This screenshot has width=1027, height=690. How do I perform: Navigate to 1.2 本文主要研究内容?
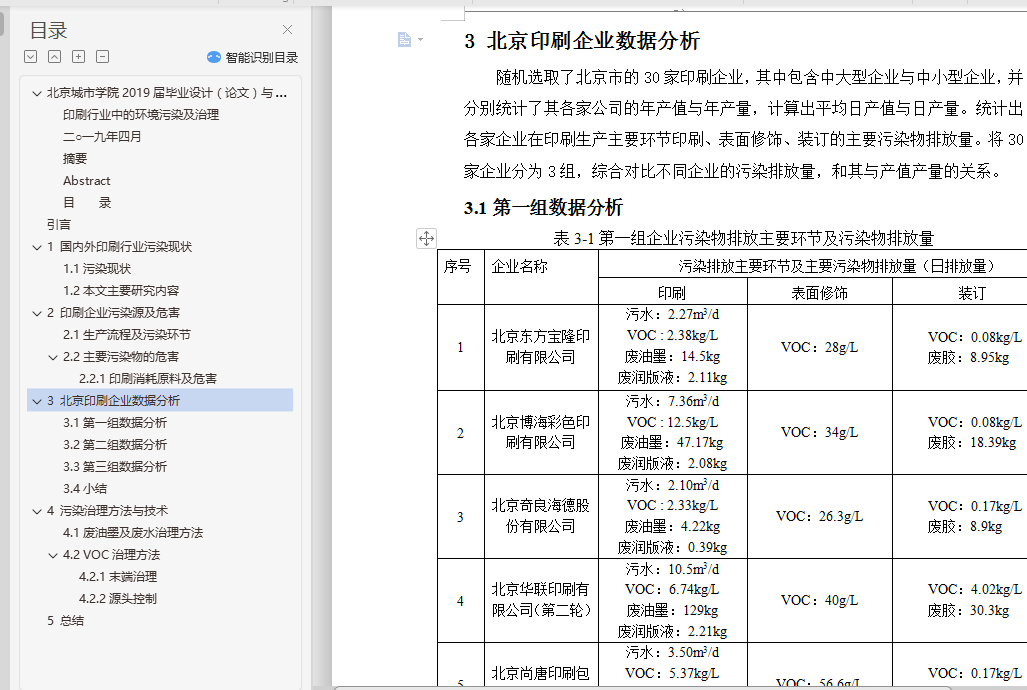pyautogui.click(x=121, y=291)
